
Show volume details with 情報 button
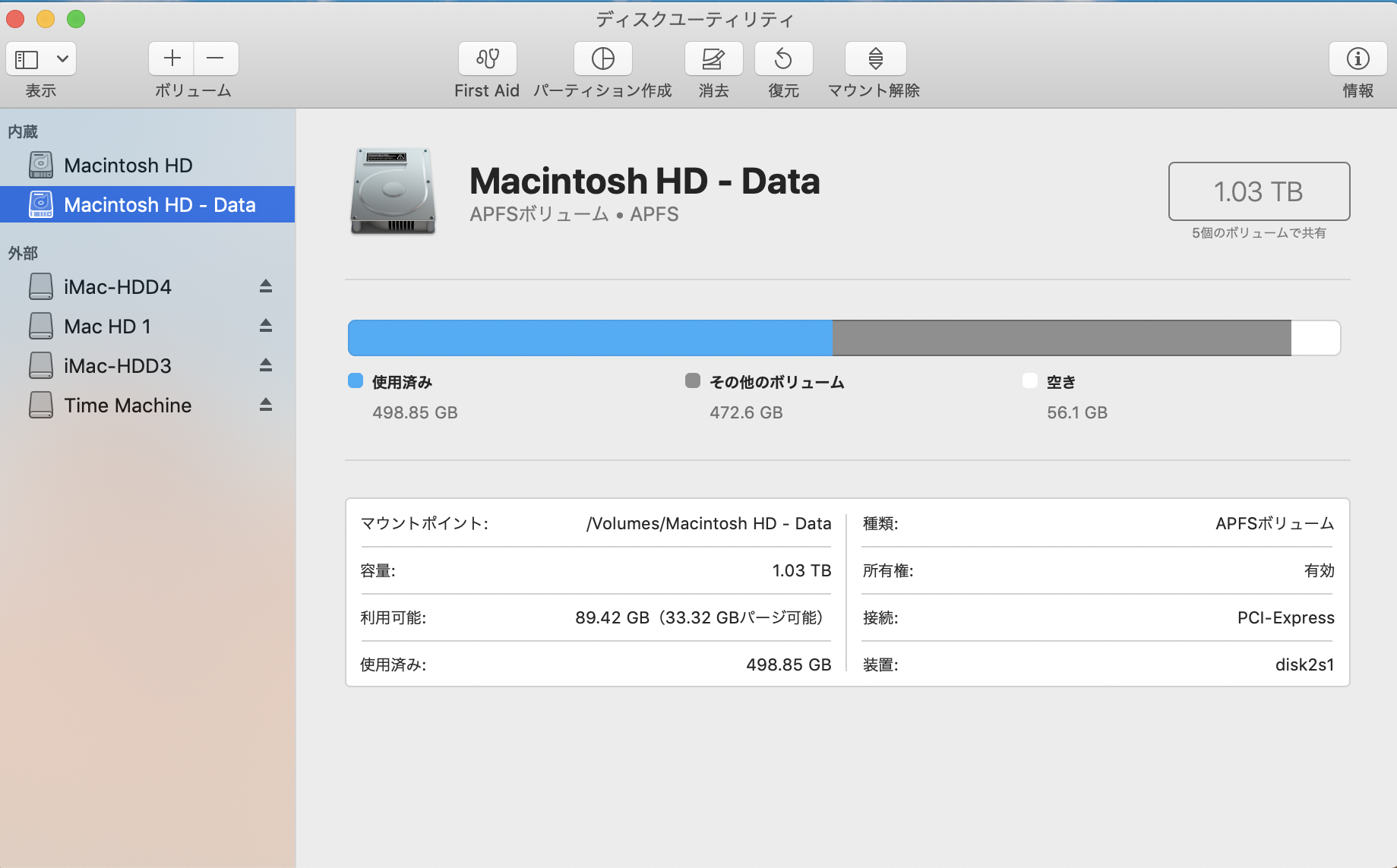[1357, 59]
